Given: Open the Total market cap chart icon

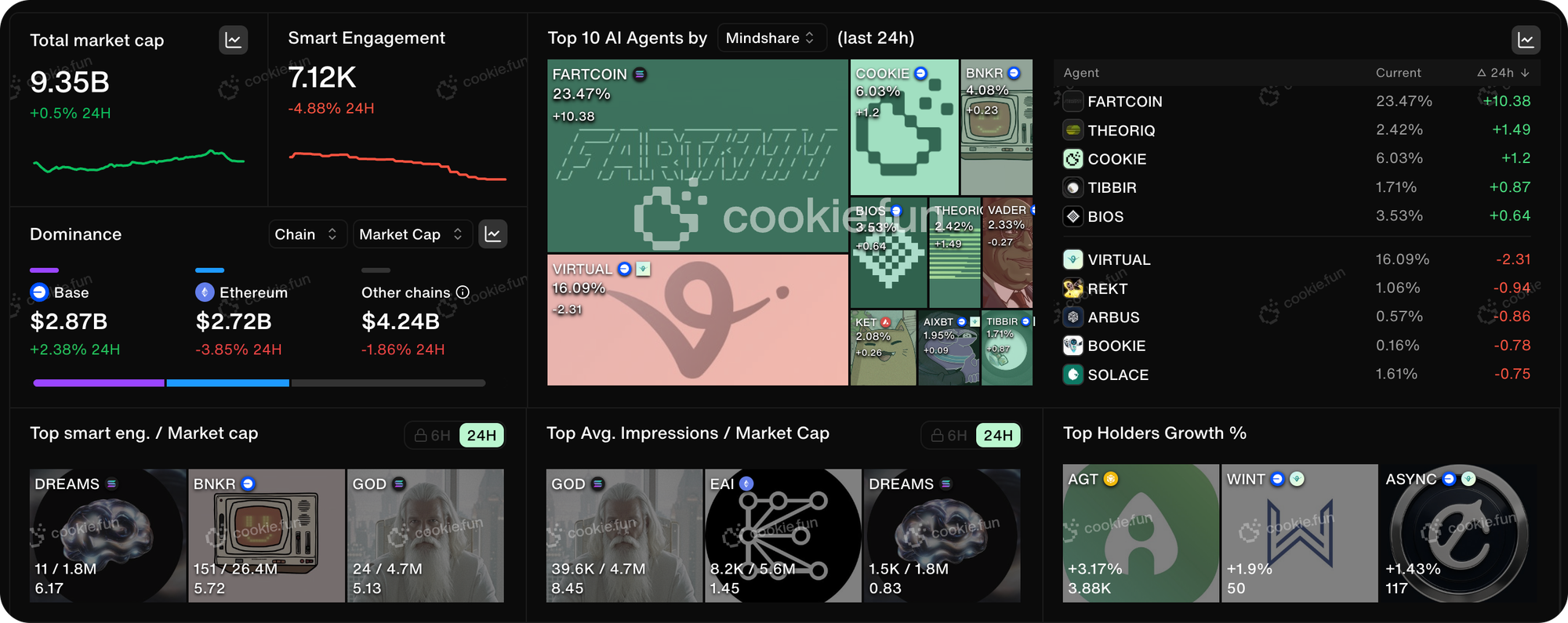Looking at the screenshot, I should click(233, 40).
